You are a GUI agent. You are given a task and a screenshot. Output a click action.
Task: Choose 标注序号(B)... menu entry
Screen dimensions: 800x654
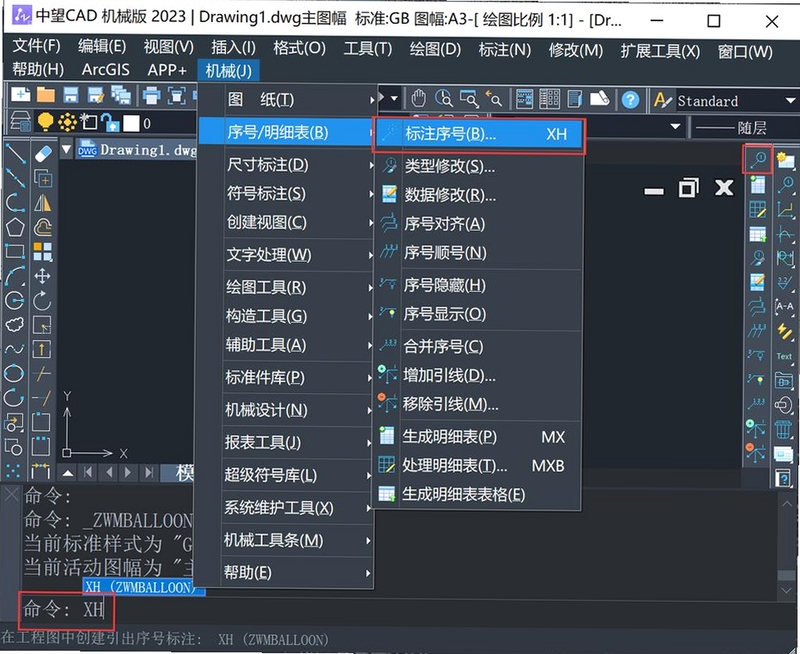(x=479, y=135)
